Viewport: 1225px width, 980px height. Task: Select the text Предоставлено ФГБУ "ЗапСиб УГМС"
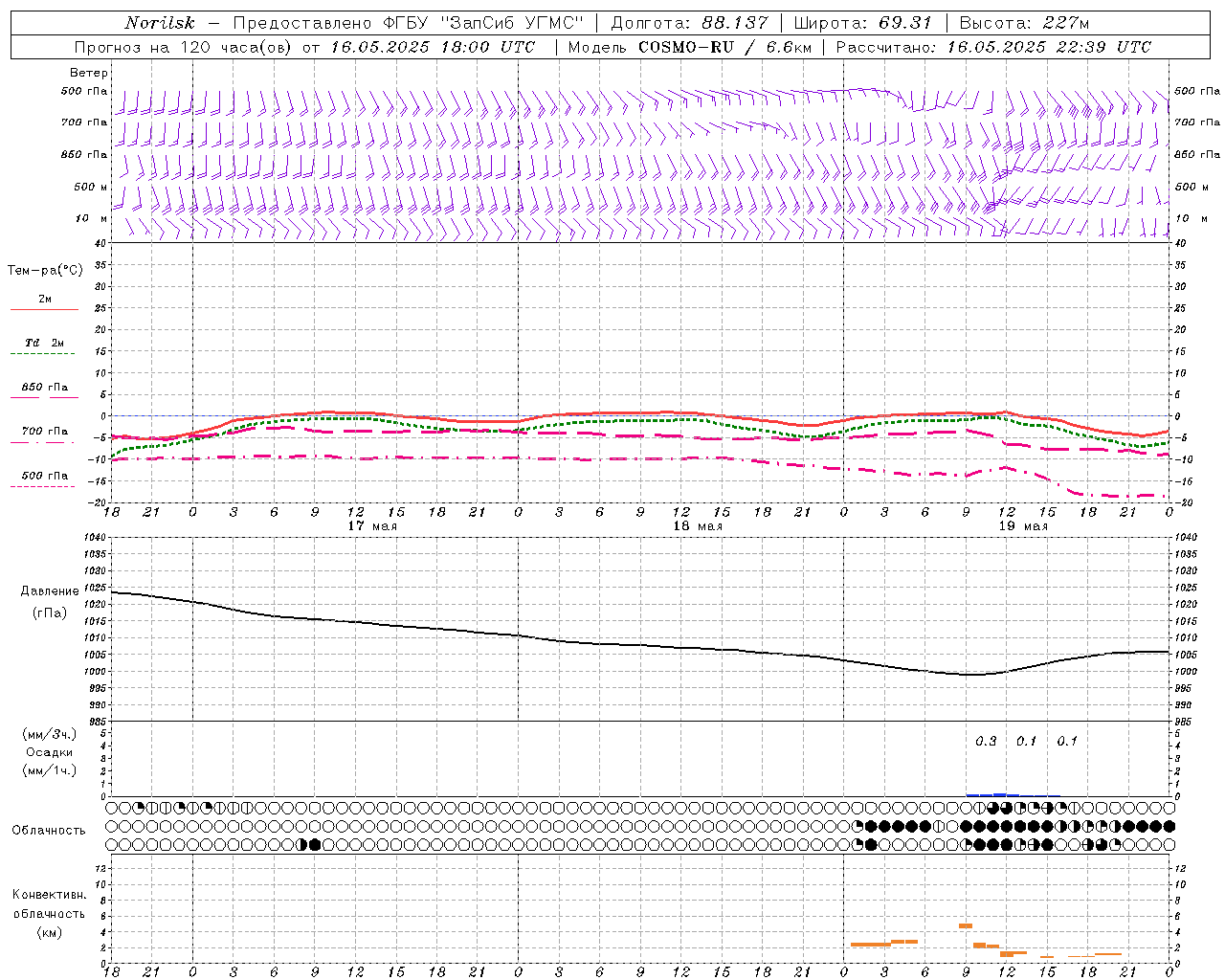[x=409, y=23]
